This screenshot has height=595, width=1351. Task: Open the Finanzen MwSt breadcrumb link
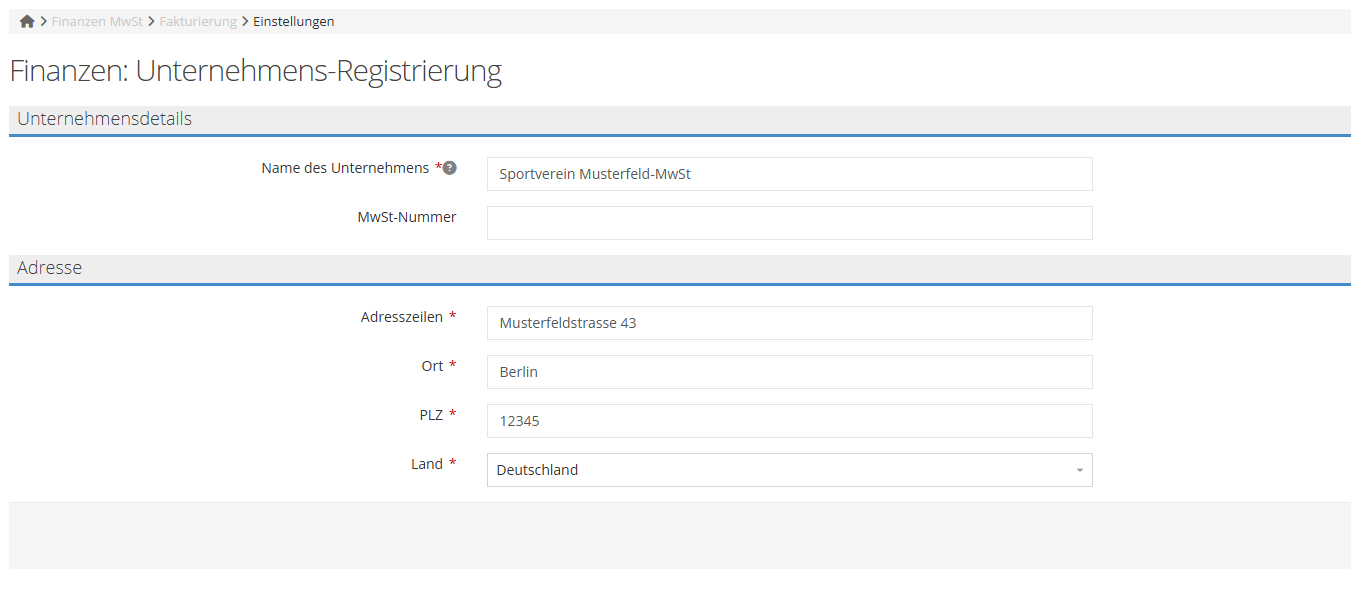(97, 21)
